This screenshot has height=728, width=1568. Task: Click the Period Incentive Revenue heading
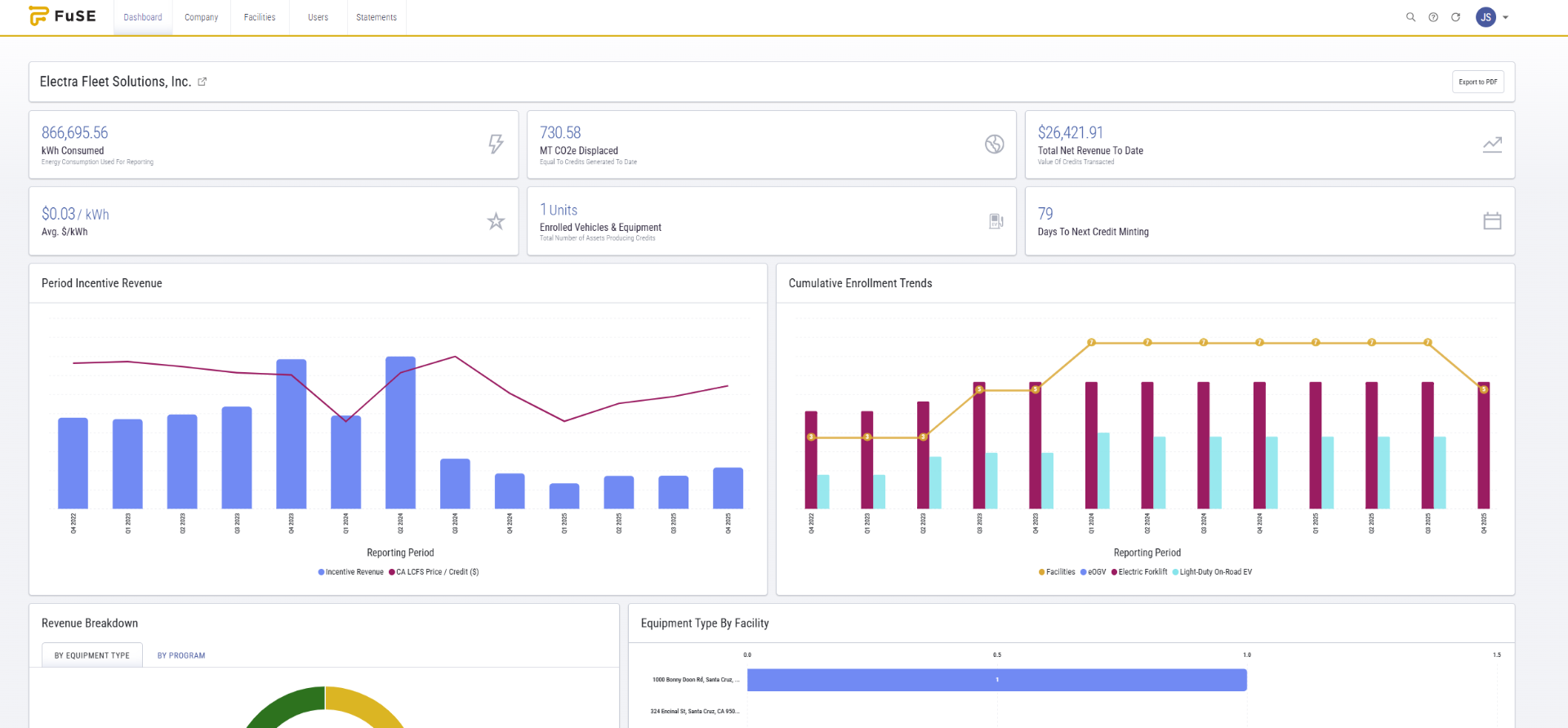pyautogui.click(x=102, y=283)
